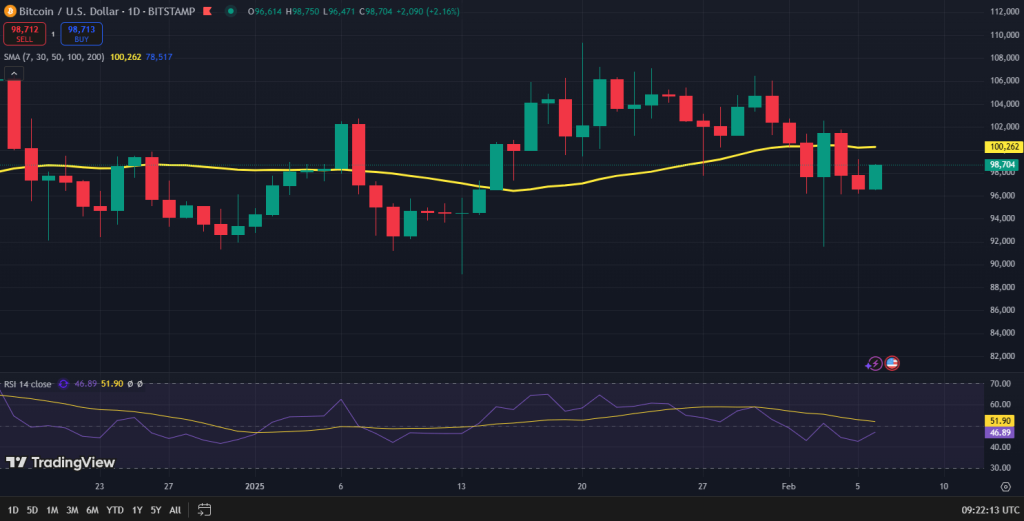
Task: Click the 13 label on the date axis
Action: [461, 486]
